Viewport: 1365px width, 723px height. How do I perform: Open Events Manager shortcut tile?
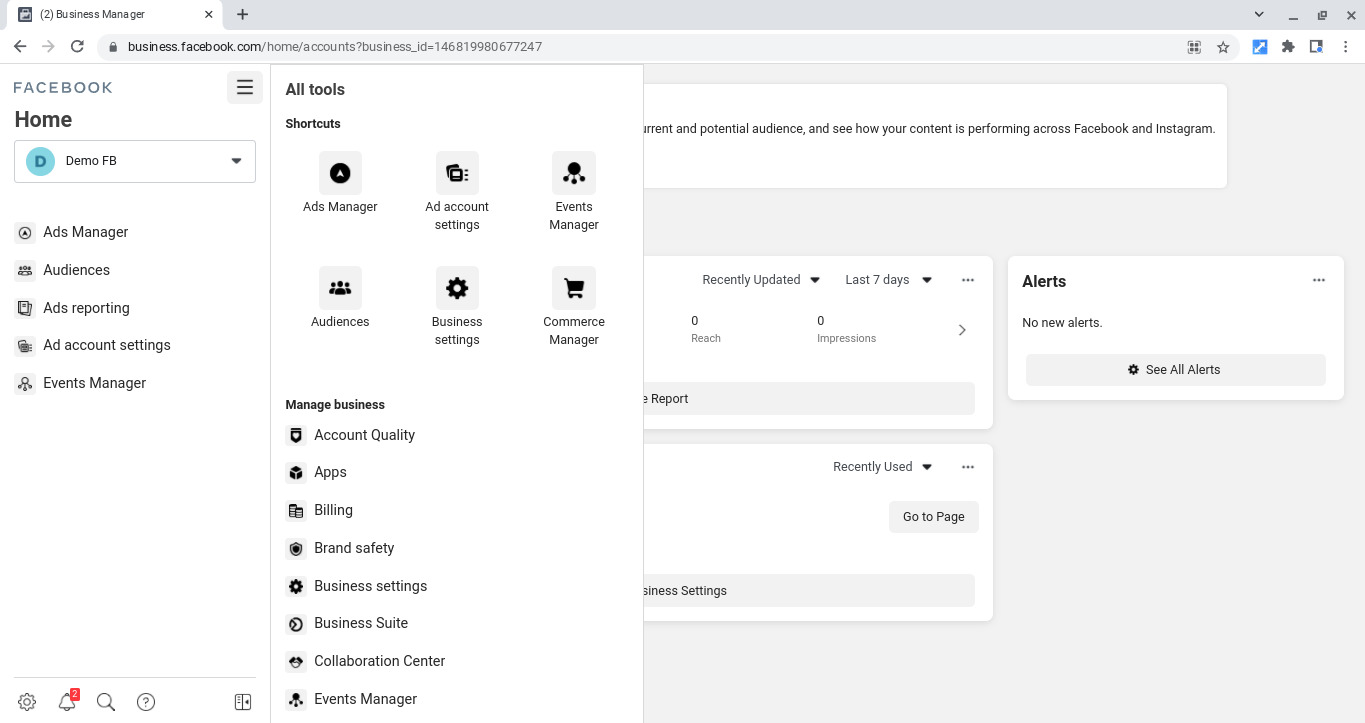point(574,192)
